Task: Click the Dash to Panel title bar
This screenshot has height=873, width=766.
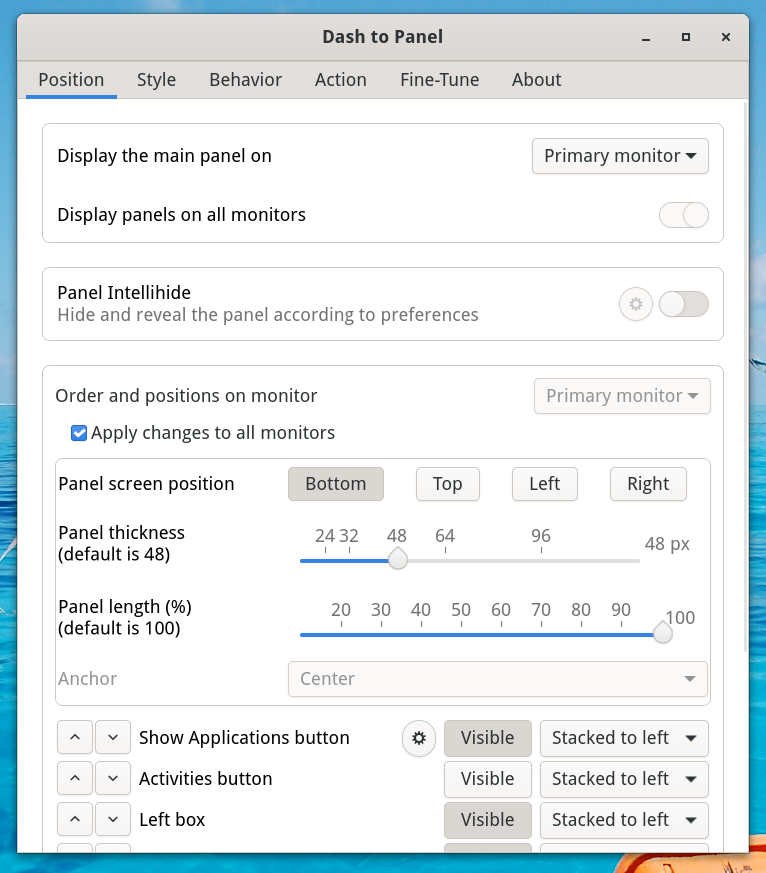Action: (382, 37)
